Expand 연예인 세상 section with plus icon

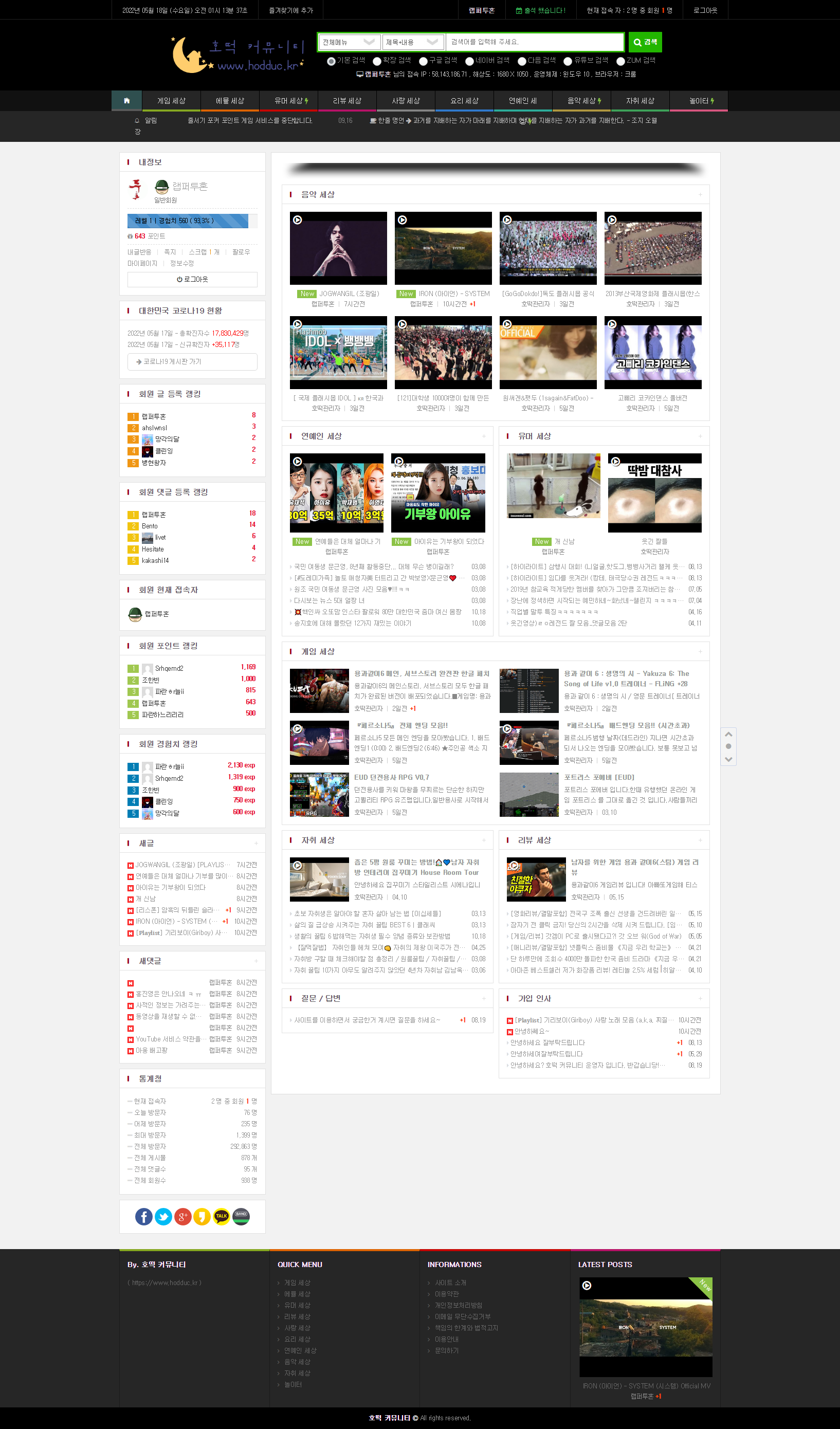pos(484,436)
